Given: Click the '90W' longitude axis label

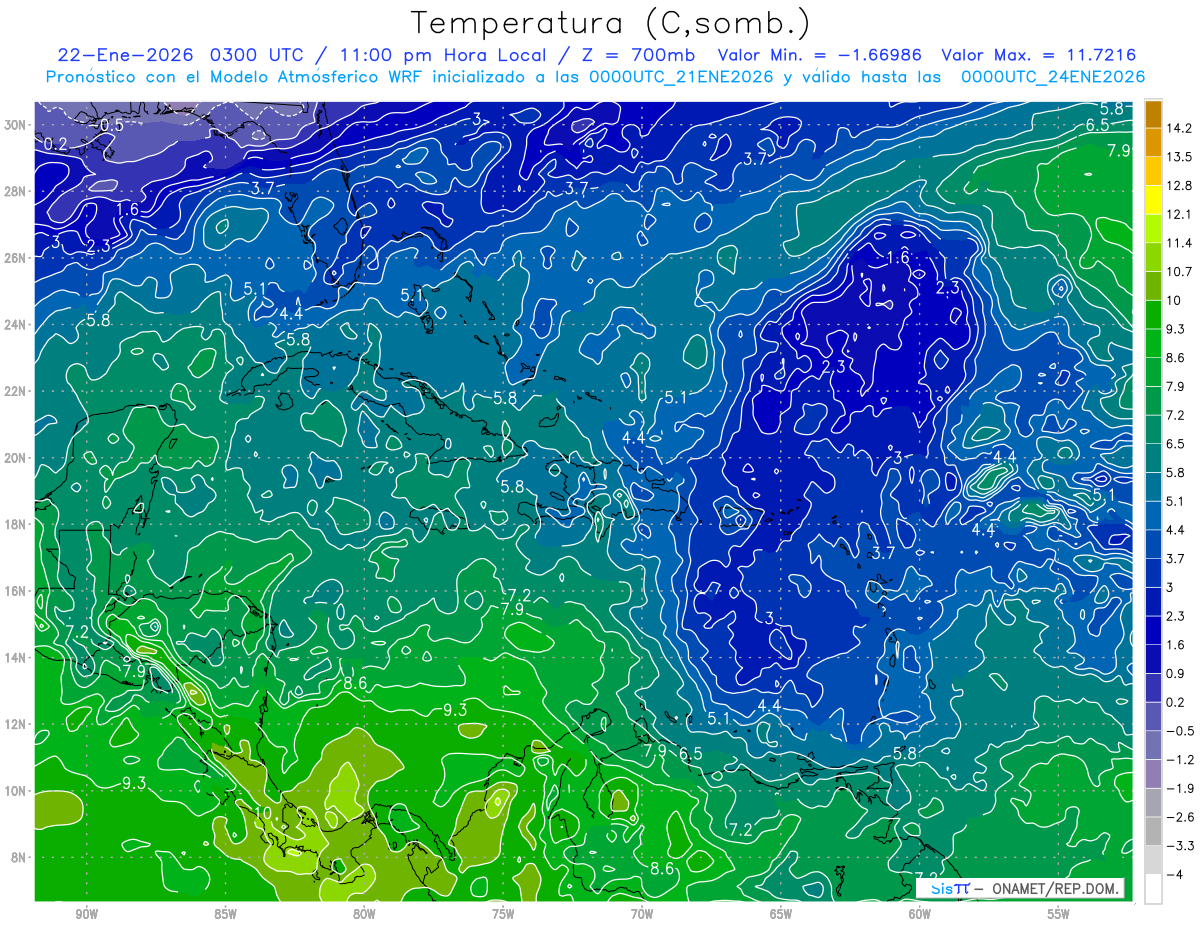Looking at the screenshot, I should [x=86, y=914].
